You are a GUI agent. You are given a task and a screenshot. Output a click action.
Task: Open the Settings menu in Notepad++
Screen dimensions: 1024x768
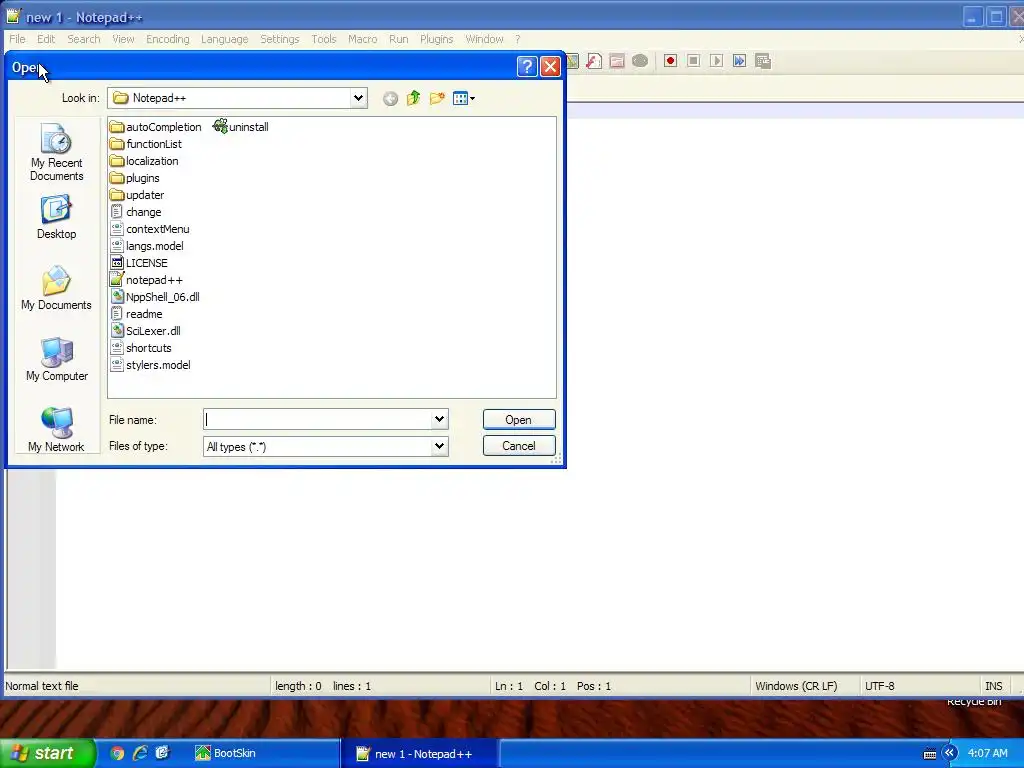[280, 39]
